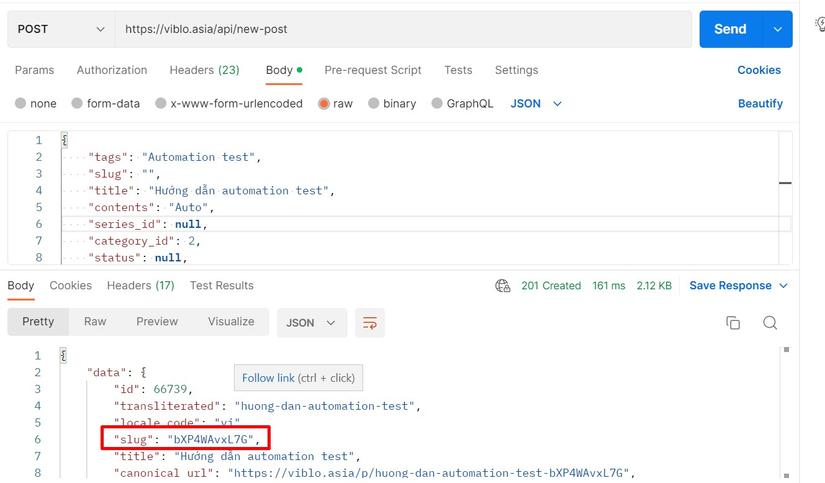Open the Send options dropdown arrow

tap(778, 29)
